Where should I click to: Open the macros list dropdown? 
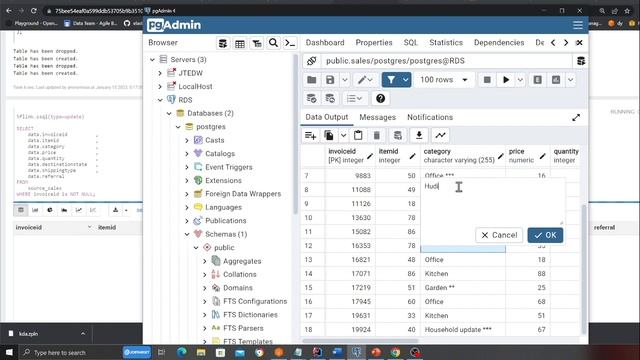[x=354, y=99]
